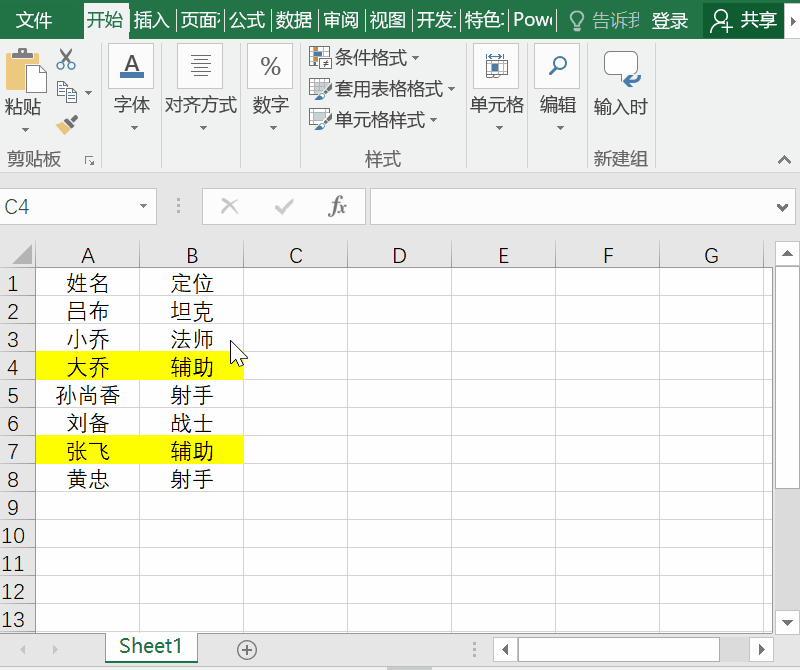Open the 字体 font group
The image size is (800, 670).
pyautogui.click(x=132, y=66)
